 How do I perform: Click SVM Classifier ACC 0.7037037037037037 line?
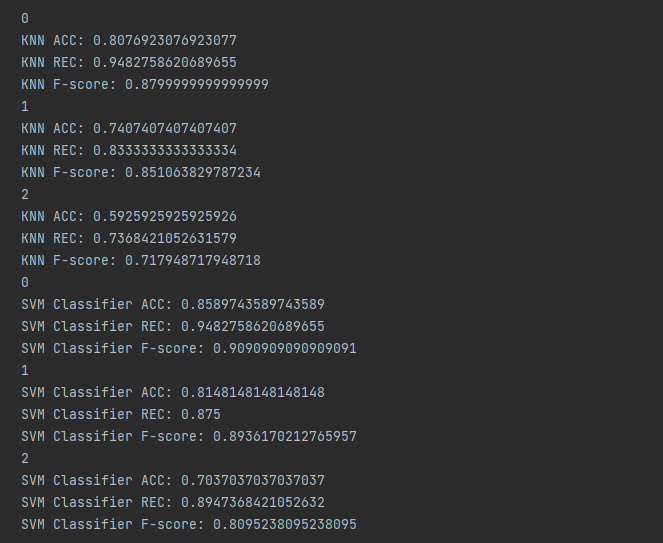tap(173, 481)
